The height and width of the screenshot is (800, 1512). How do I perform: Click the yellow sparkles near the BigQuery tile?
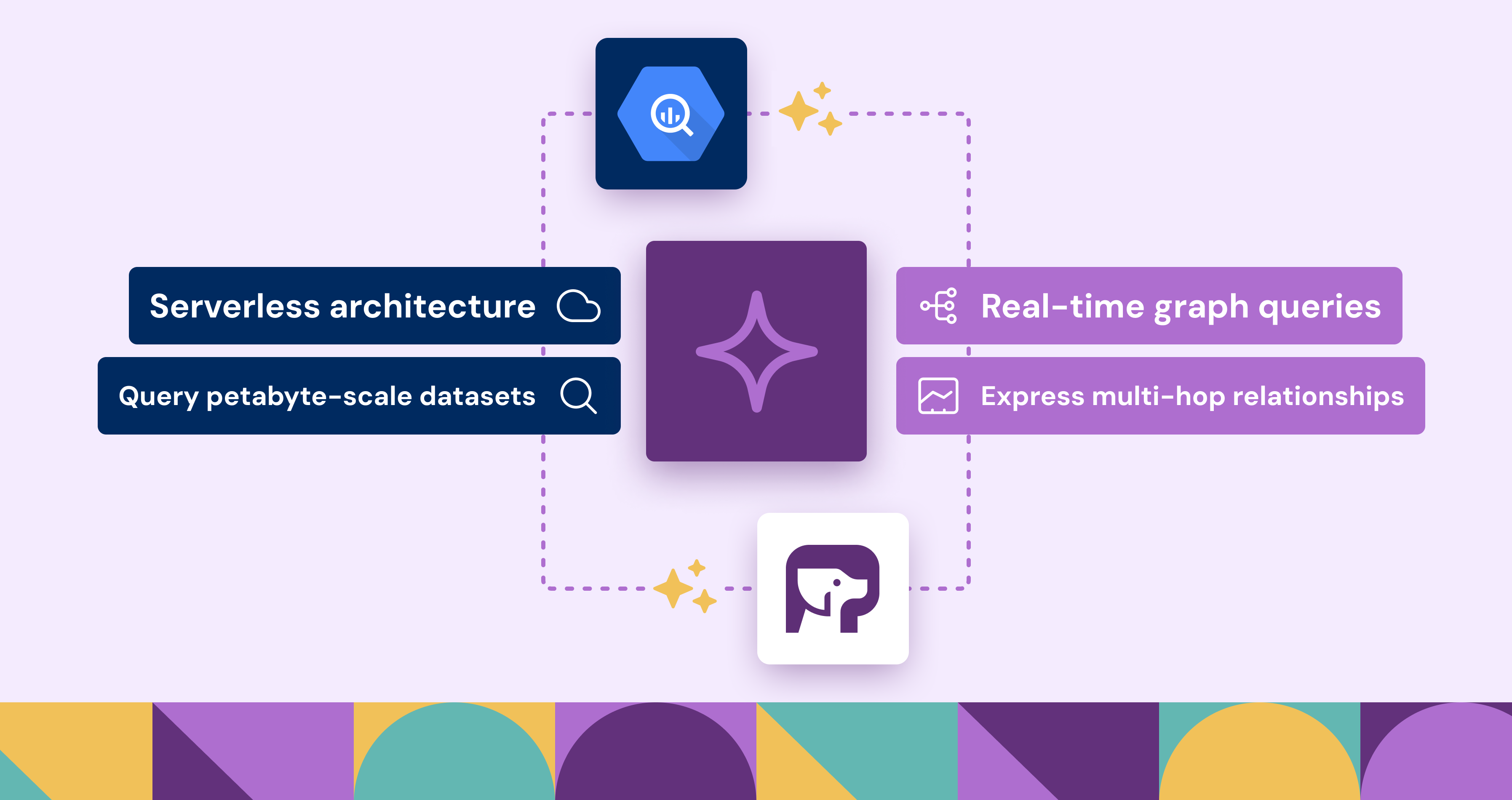tap(811, 109)
